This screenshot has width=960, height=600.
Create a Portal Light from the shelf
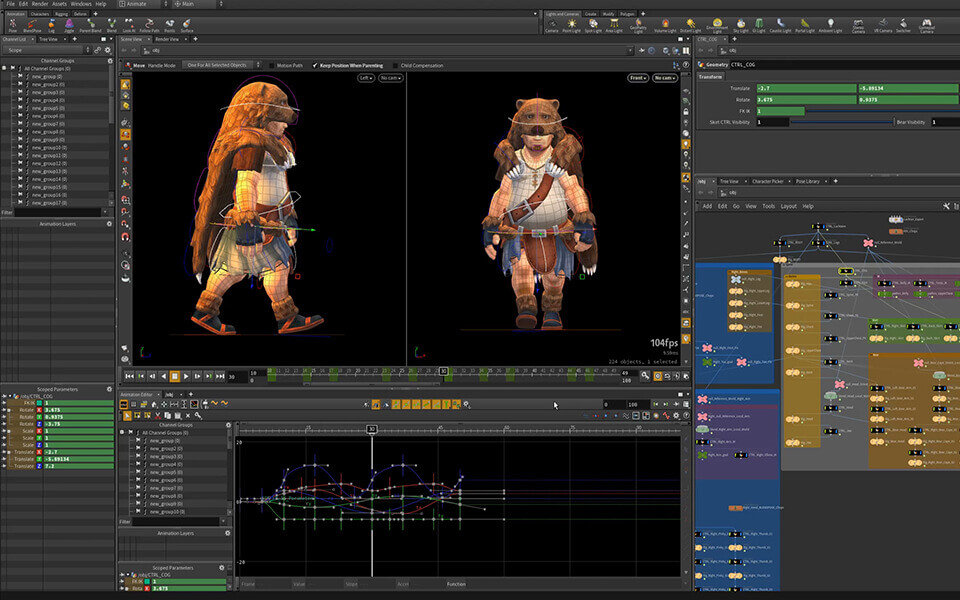(805, 25)
